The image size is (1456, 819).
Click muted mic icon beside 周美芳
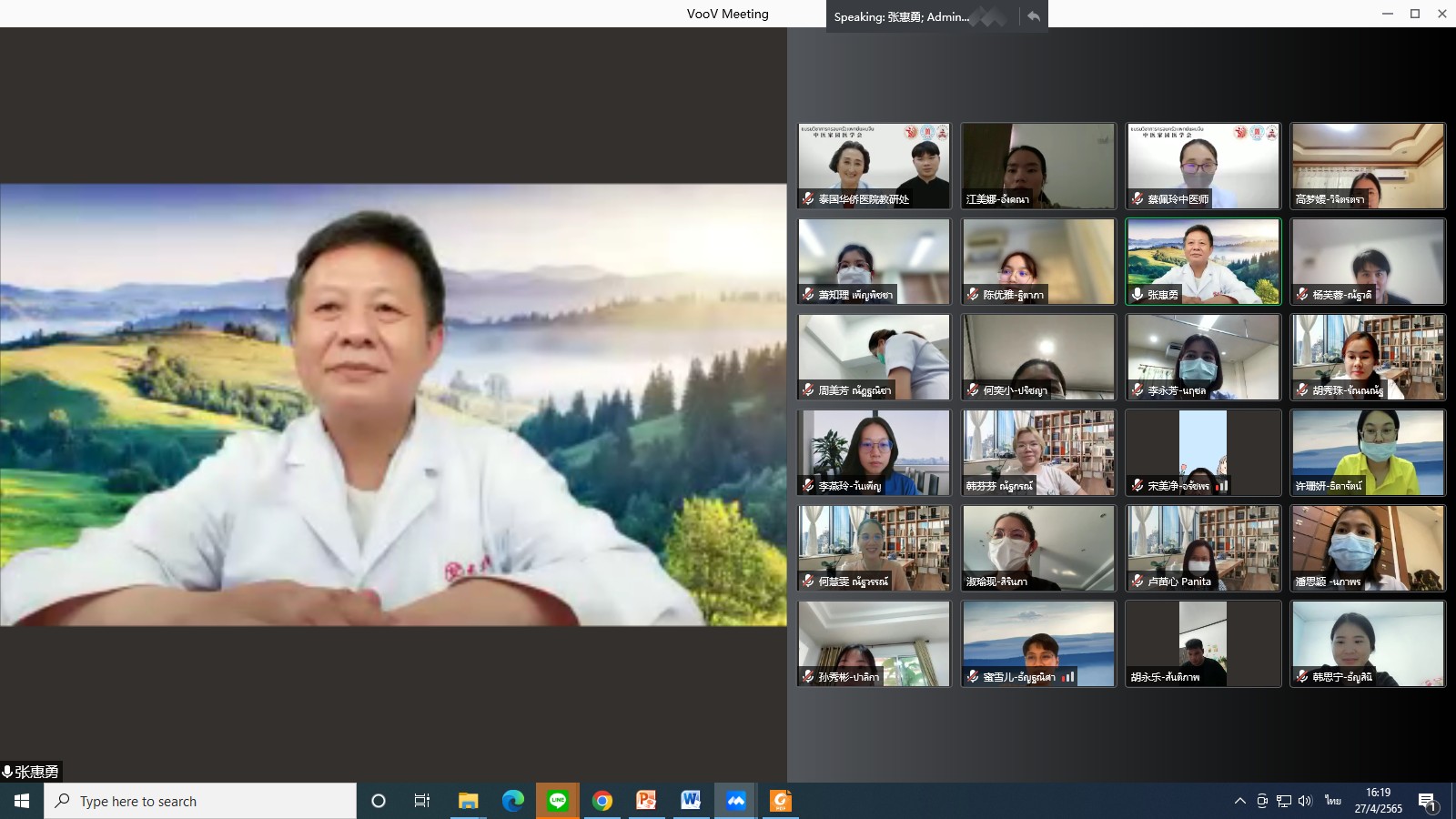tap(808, 389)
